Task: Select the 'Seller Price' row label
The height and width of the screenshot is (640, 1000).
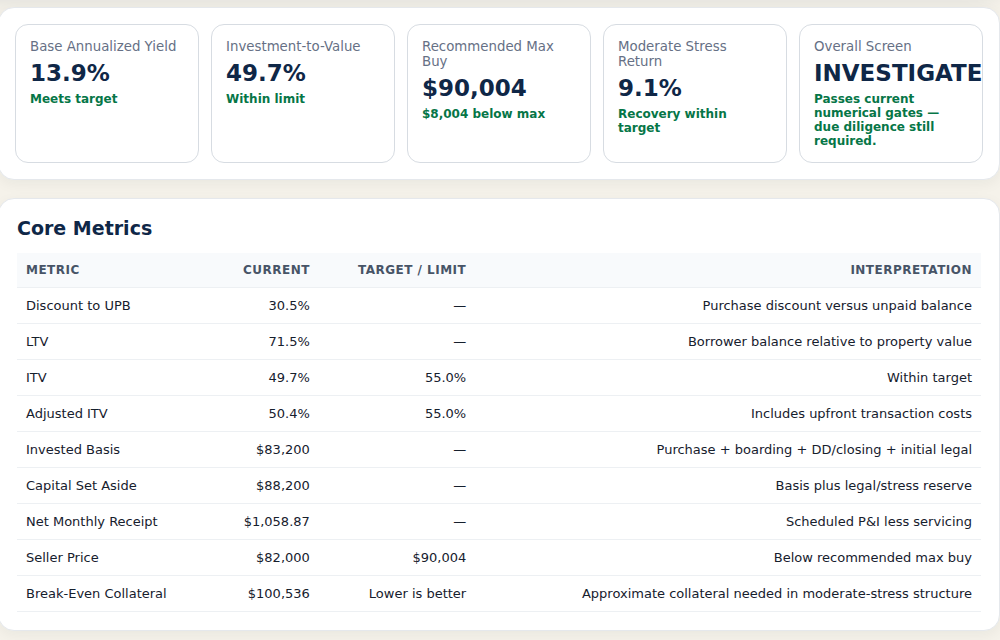Action: click(62, 558)
